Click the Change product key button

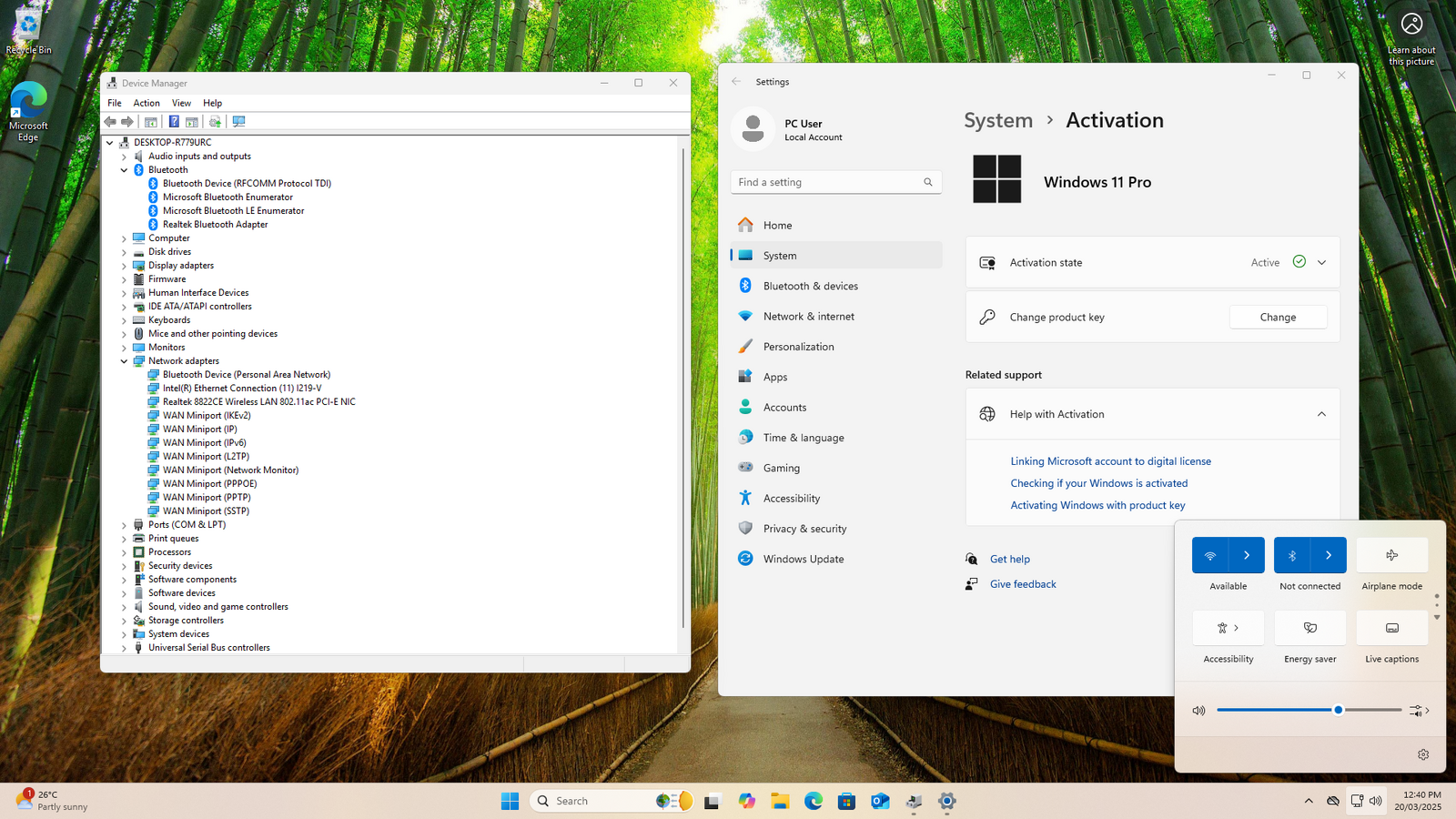1278,317
